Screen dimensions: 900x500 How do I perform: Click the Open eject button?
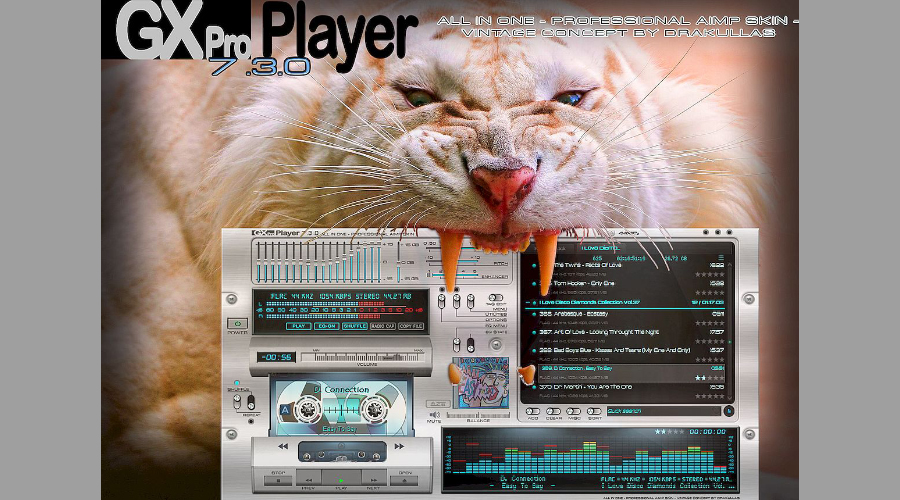(x=405, y=480)
